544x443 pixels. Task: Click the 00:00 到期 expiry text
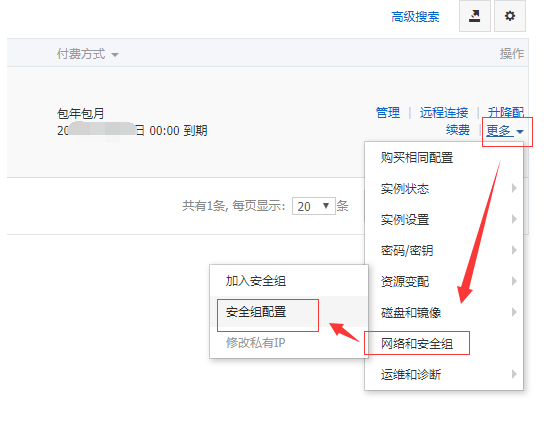[178, 131]
